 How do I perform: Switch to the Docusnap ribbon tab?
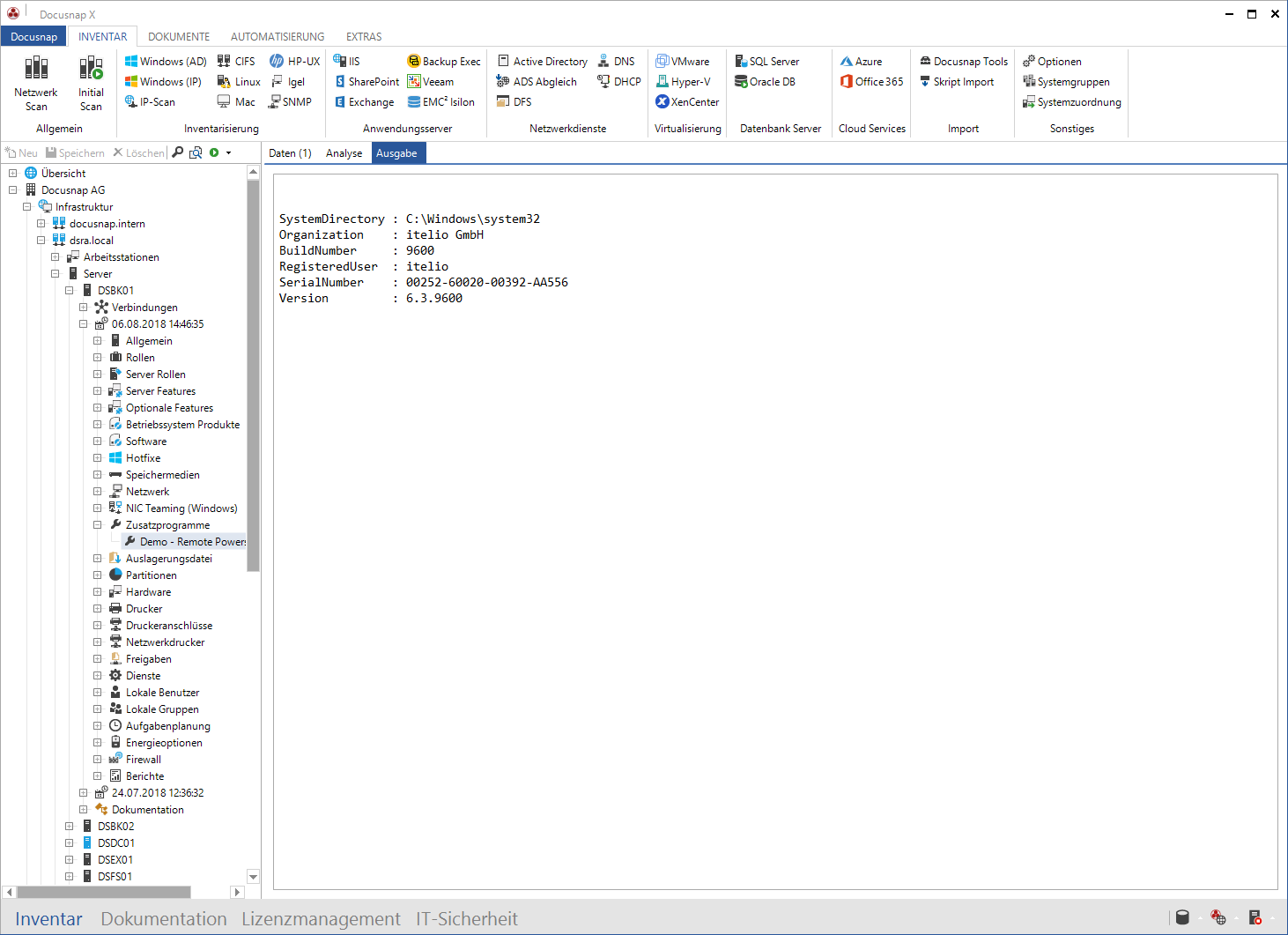point(34,36)
